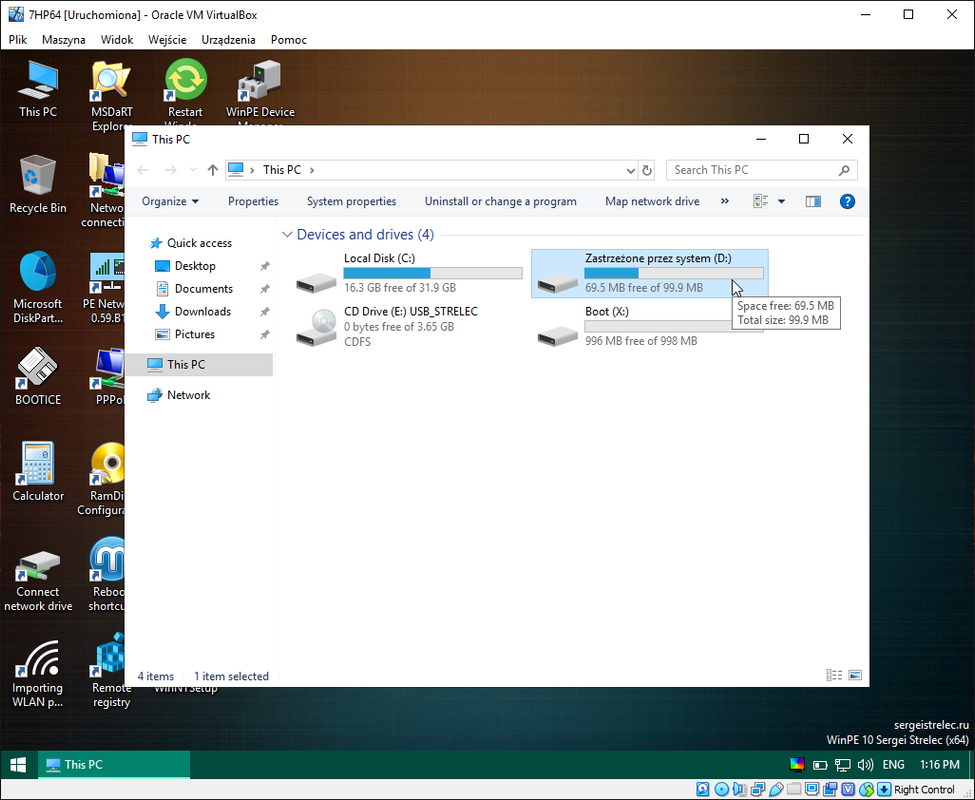Viewport: 975px width, 800px height.
Task: Open WinPE Device Manager desktop icon
Action: [x=260, y=91]
